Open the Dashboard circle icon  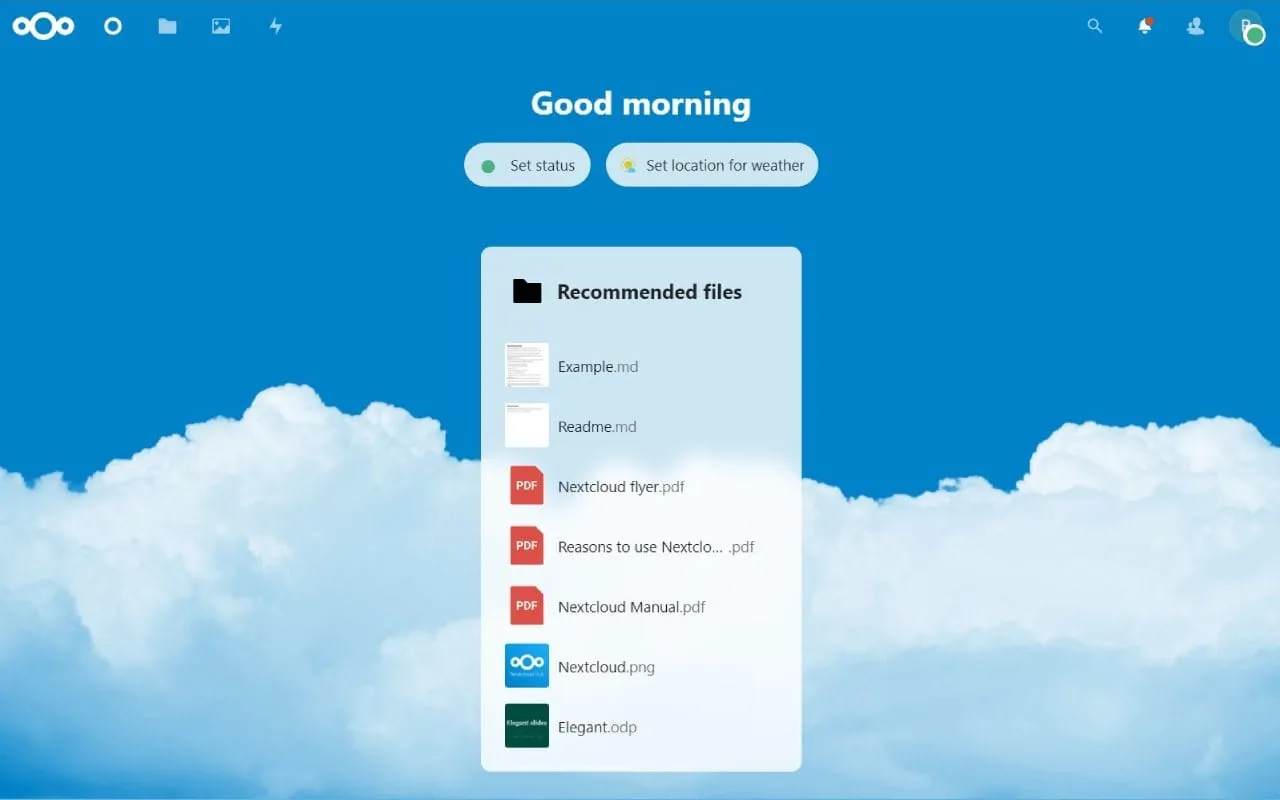click(x=113, y=26)
